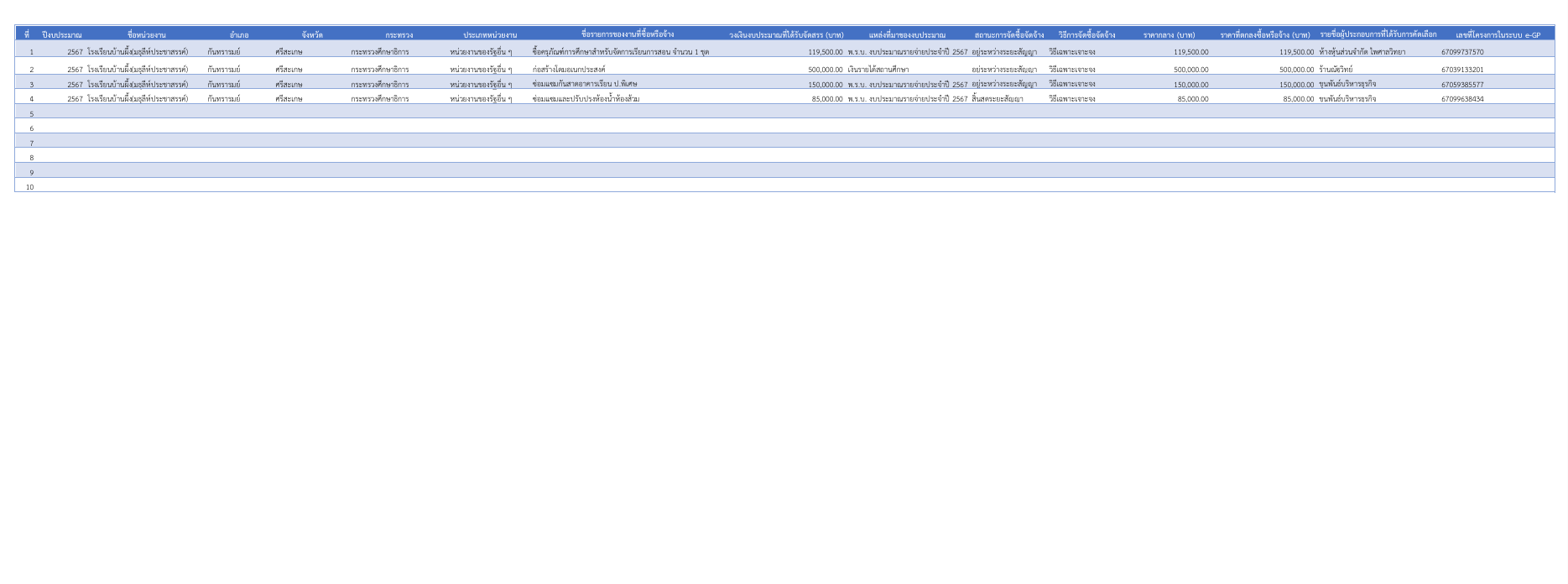Select the 'ประเภทหน่วยงาน' column header
1568x584 pixels.
(490, 35)
